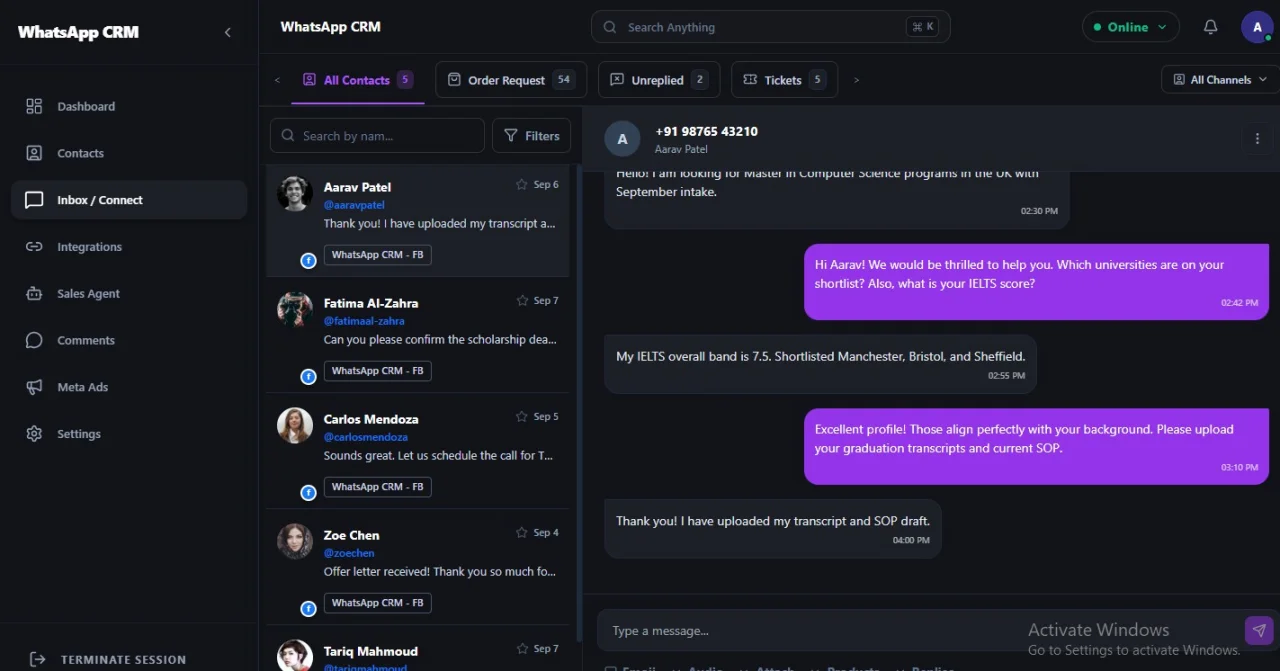Screen dimensions: 1280x671
Task: Click WhatsApp CRM - FB tag under Fatima Al-Zahra
Action: tap(378, 371)
